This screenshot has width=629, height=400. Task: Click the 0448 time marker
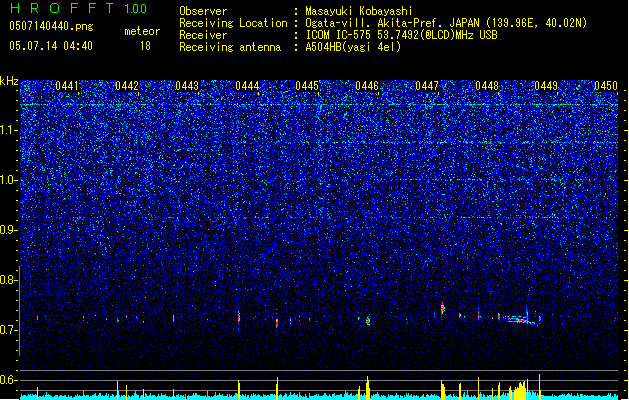coord(487,86)
